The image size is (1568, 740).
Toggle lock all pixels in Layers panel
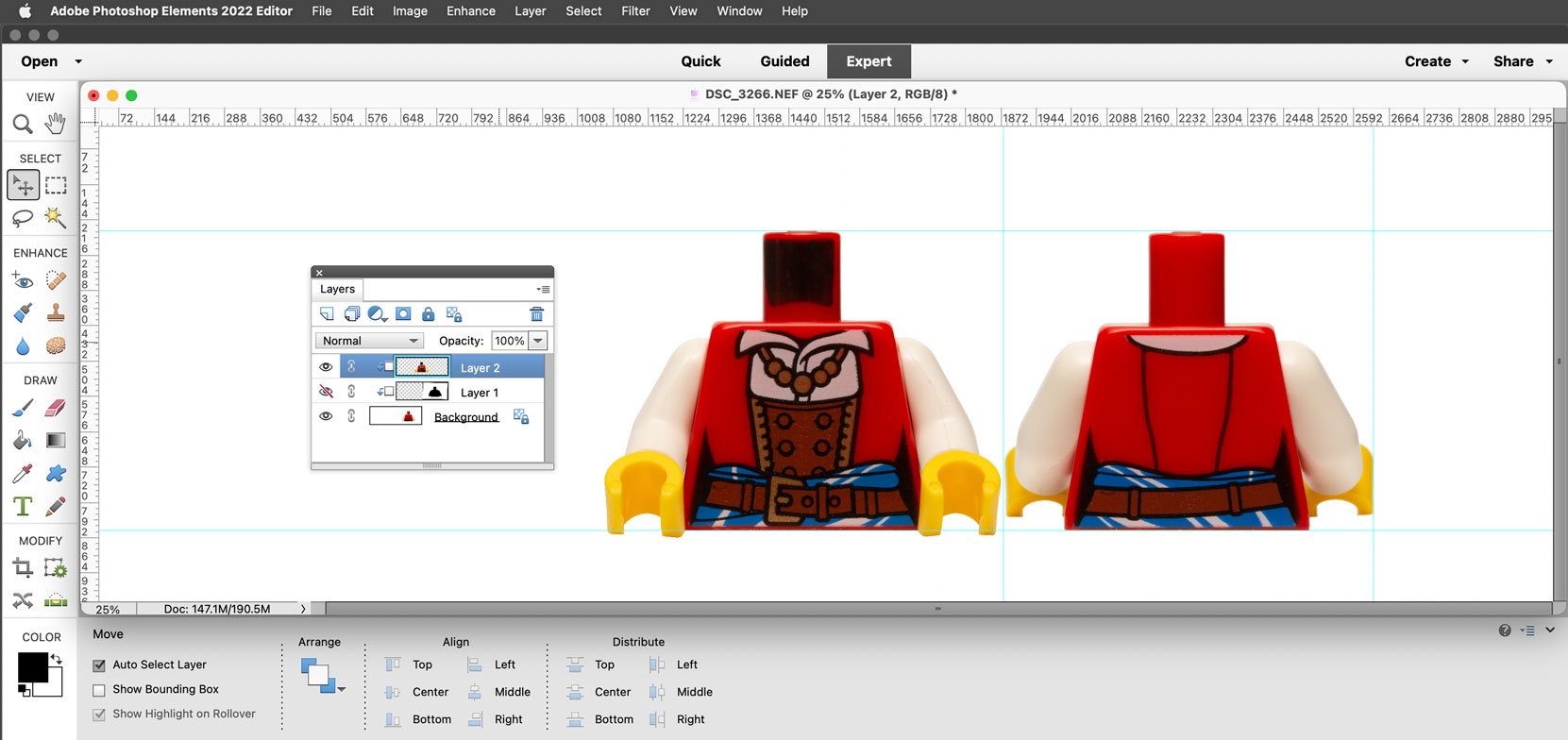(429, 314)
